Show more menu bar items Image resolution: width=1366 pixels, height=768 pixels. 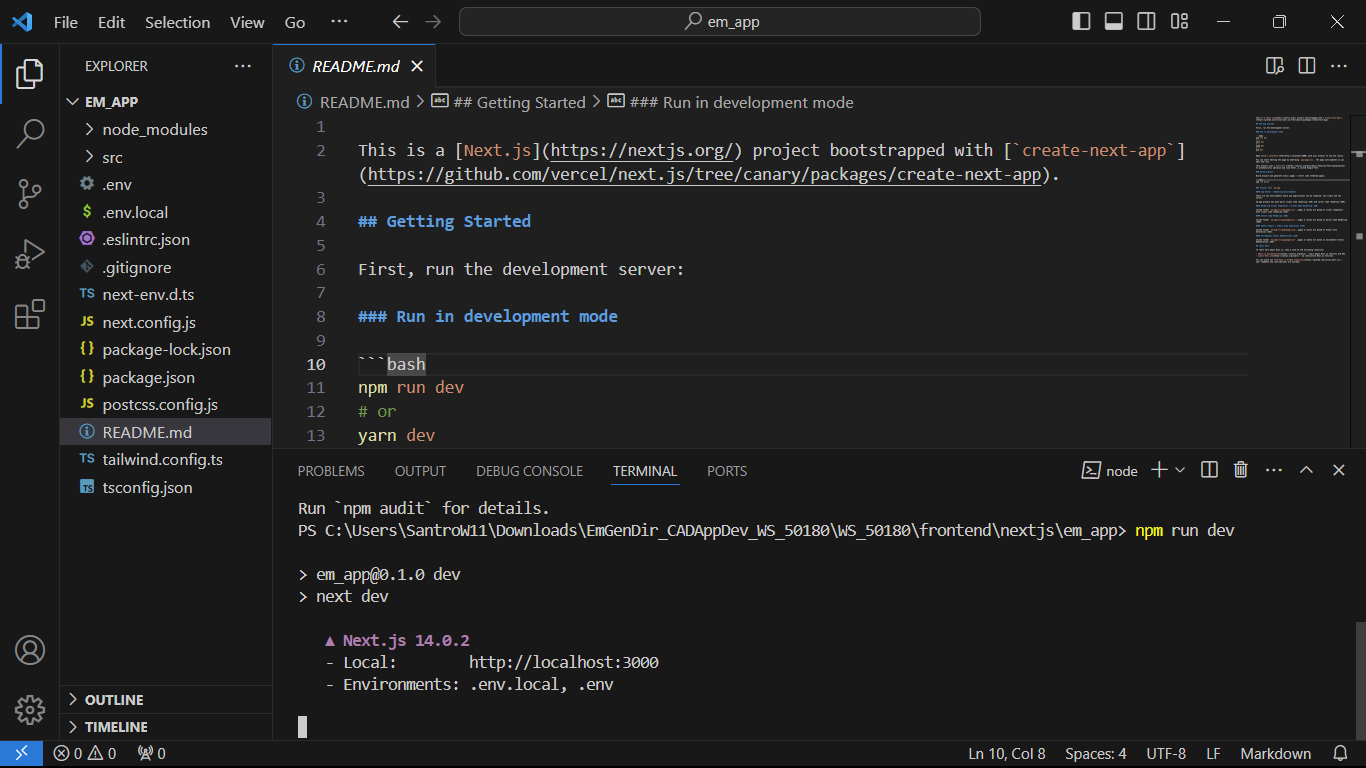click(339, 22)
